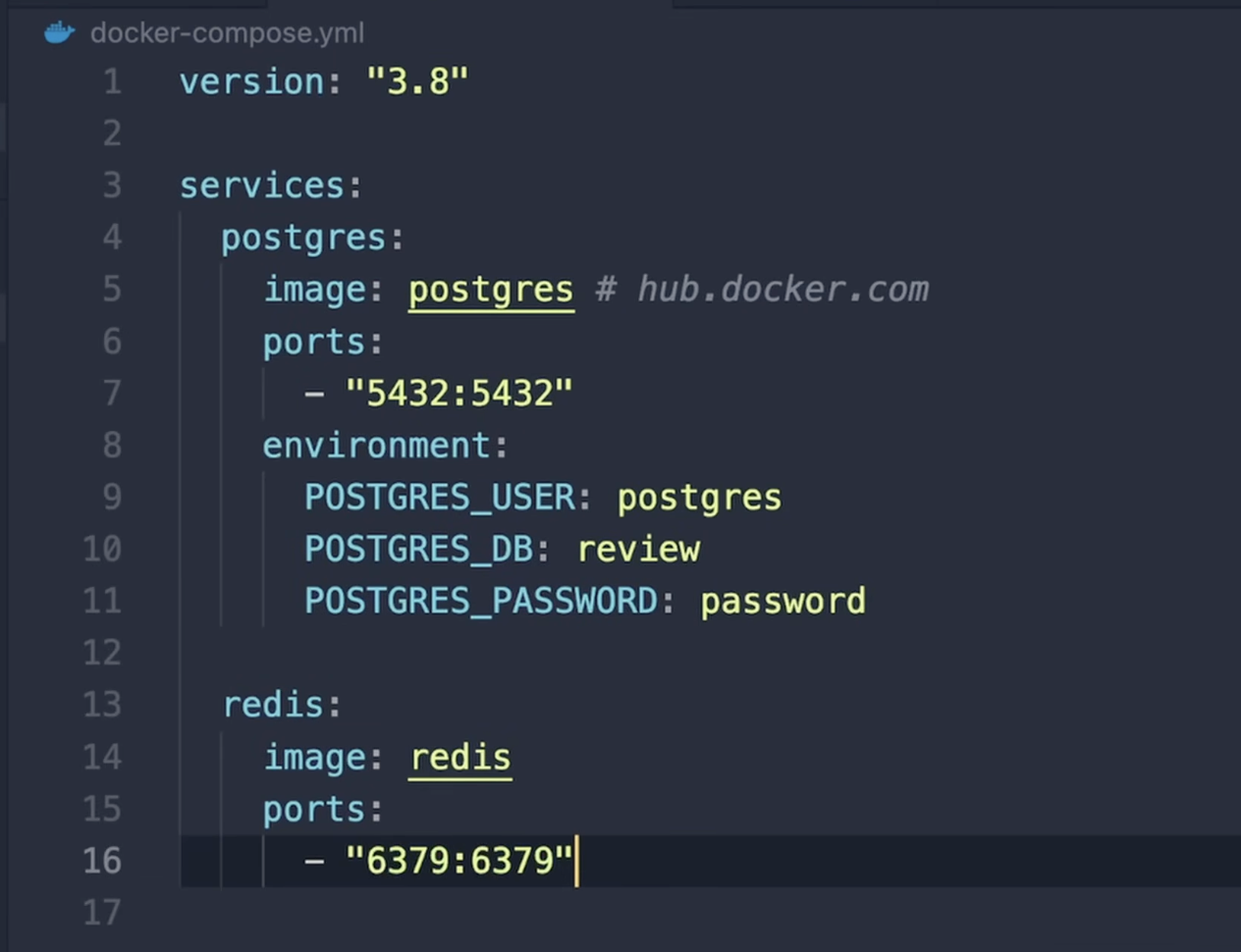Viewport: 1241px width, 952px height.
Task: Select the POSTGRES_PASSWORD value password
Action: [x=782, y=600]
